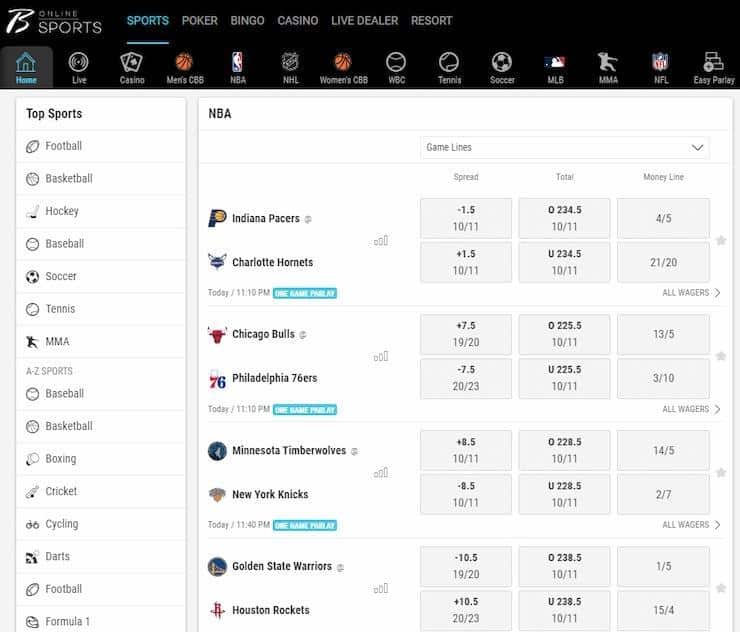The height and width of the screenshot is (632, 740).
Task: Open Soccer in Top Sports list
Action: [x=101, y=277]
